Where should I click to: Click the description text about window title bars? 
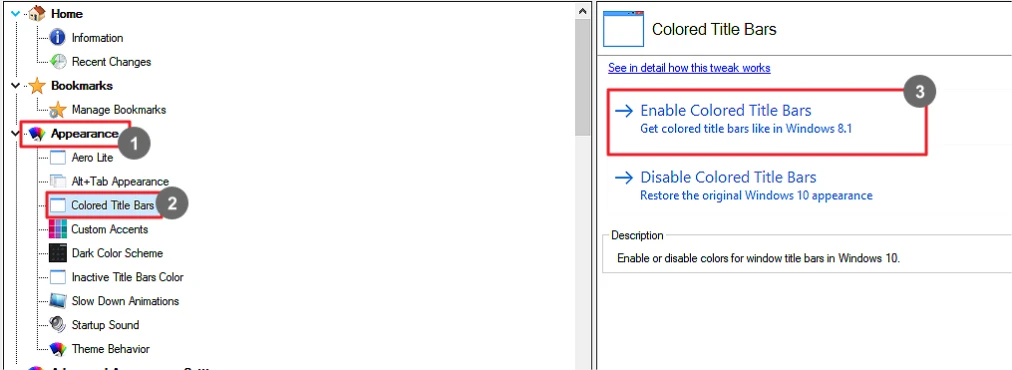[x=758, y=258]
